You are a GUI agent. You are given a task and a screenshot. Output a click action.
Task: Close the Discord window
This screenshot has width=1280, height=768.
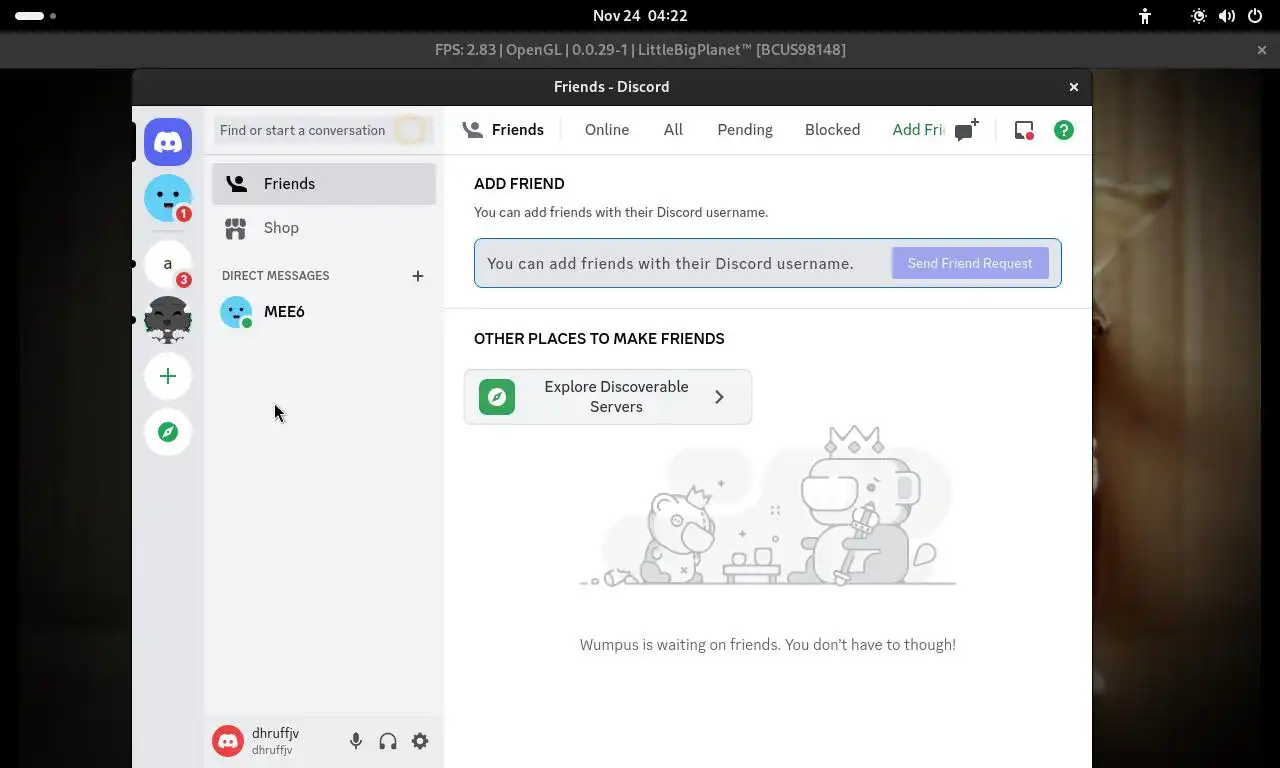[1074, 87]
